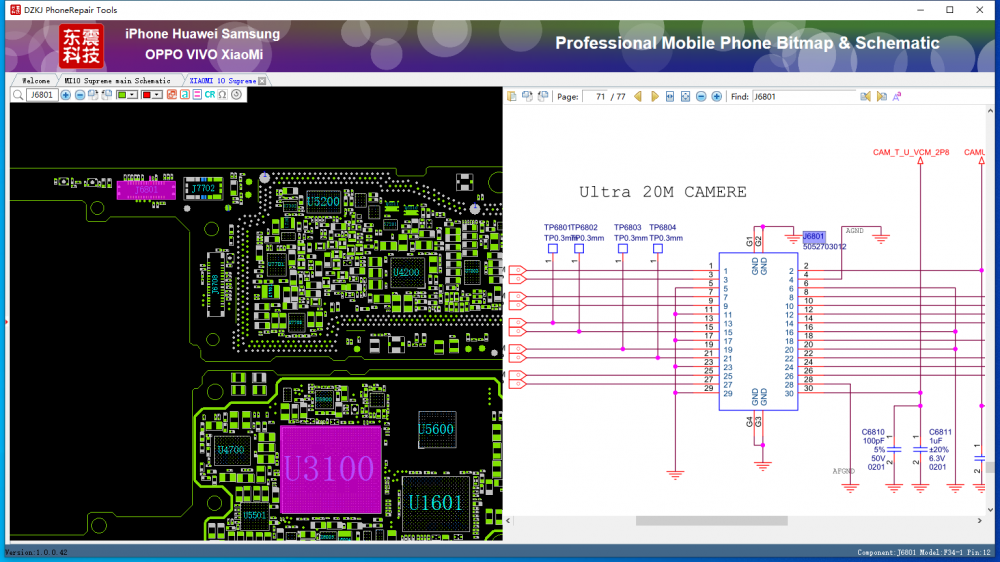
Task: Click find next icon beside Find field
Action: [x=882, y=97]
